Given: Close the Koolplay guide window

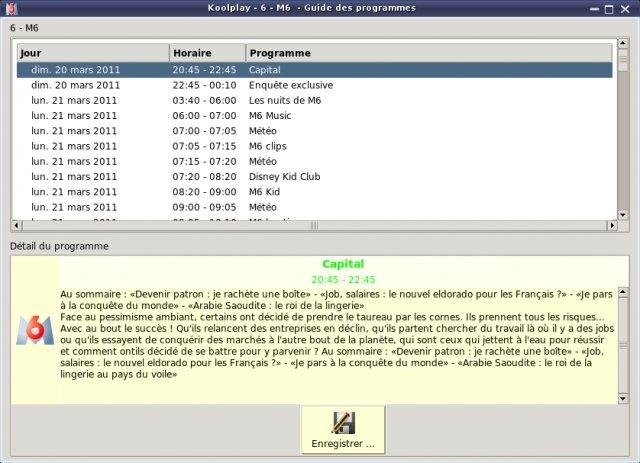Looking at the screenshot, I should 625,9.
